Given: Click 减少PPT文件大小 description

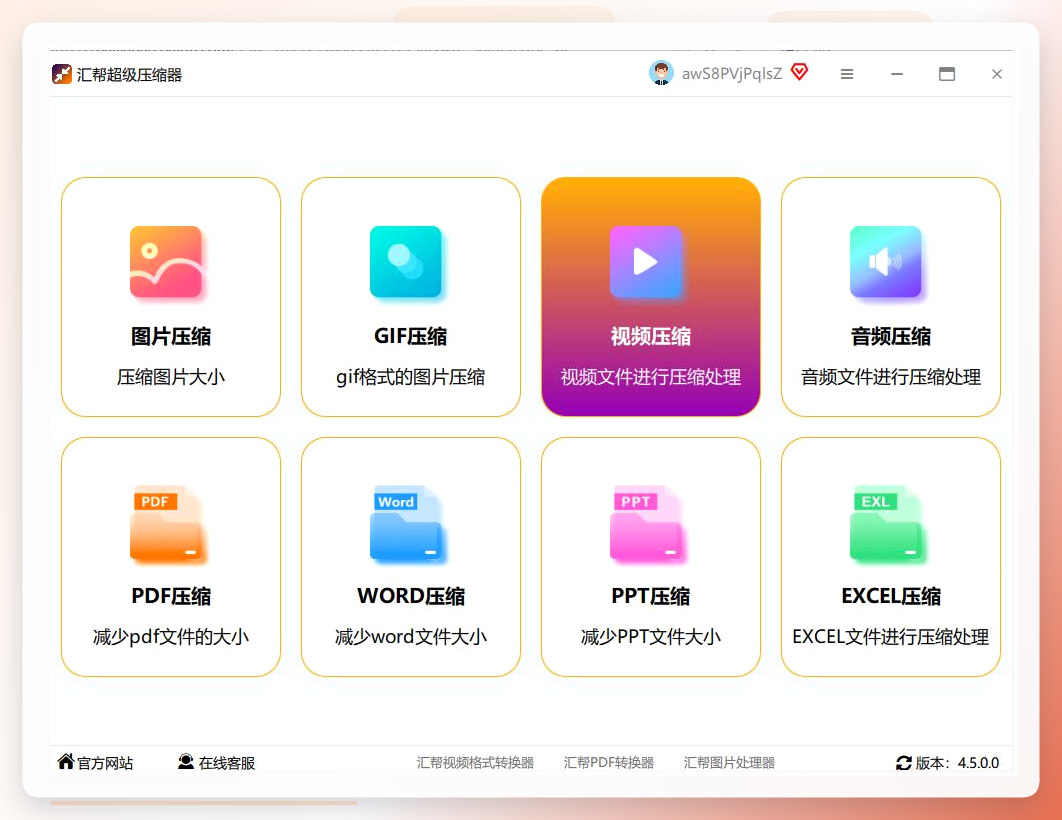Looking at the screenshot, I should [651, 636].
